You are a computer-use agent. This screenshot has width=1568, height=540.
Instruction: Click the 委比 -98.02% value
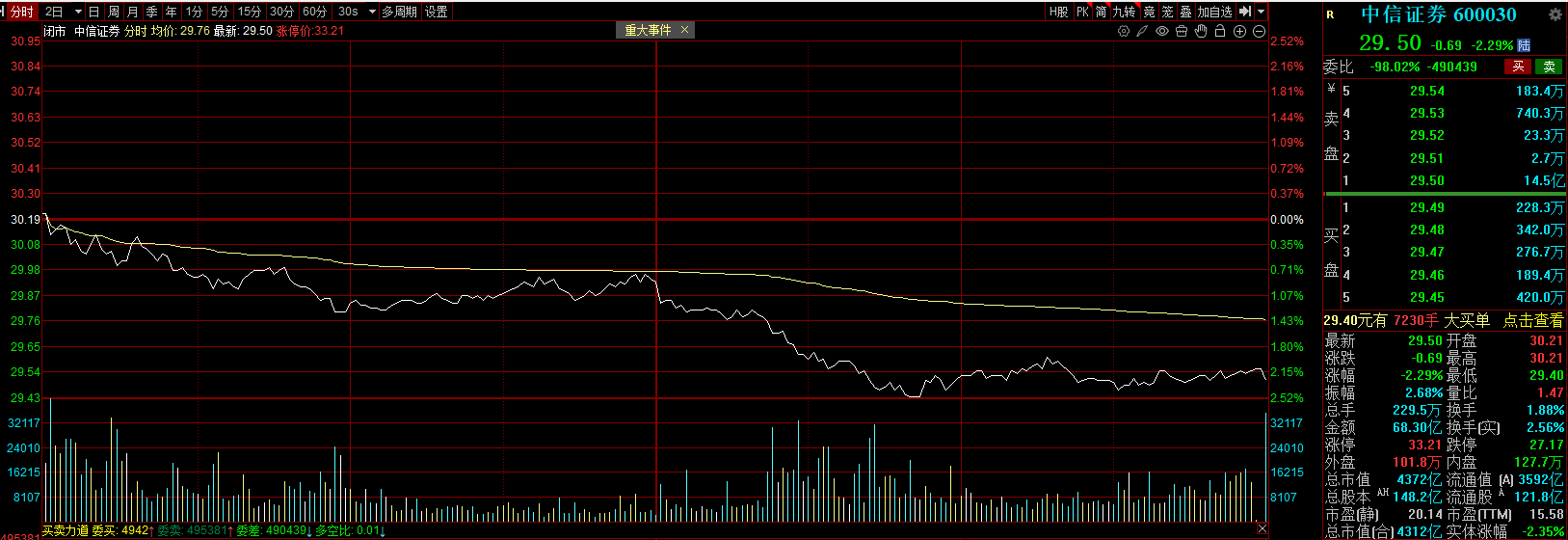coord(1395,67)
